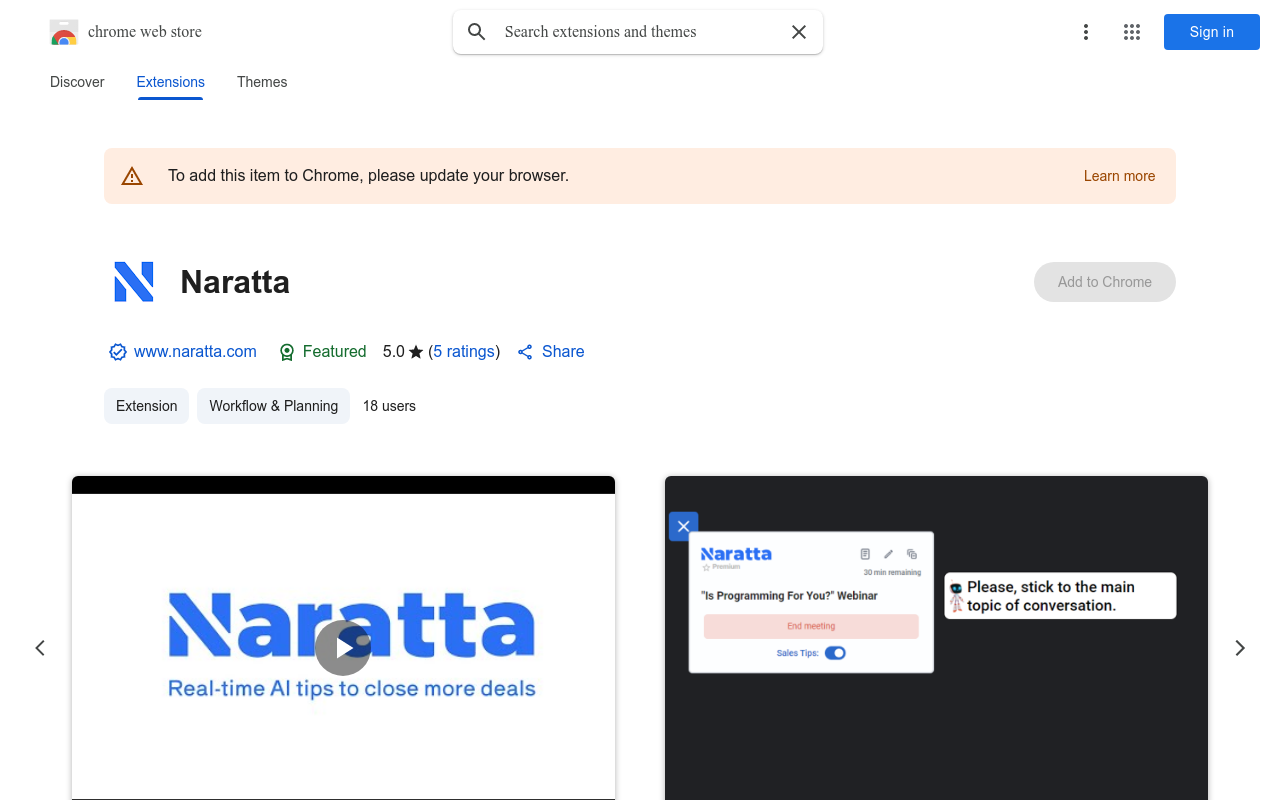
Task: Click the Share link text
Action: [563, 352]
